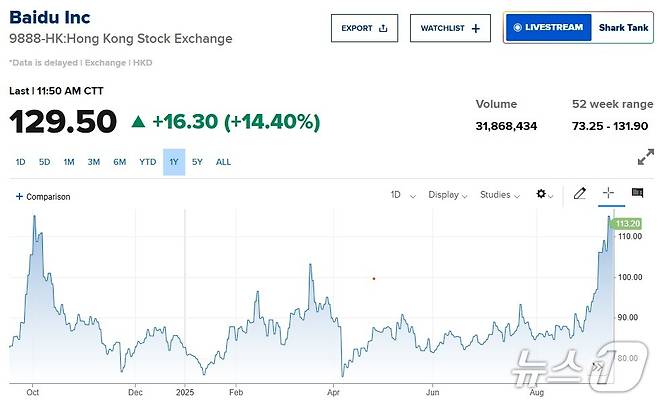
Task: Click the pencil draw tool icon
Action: click(x=579, y=194)
